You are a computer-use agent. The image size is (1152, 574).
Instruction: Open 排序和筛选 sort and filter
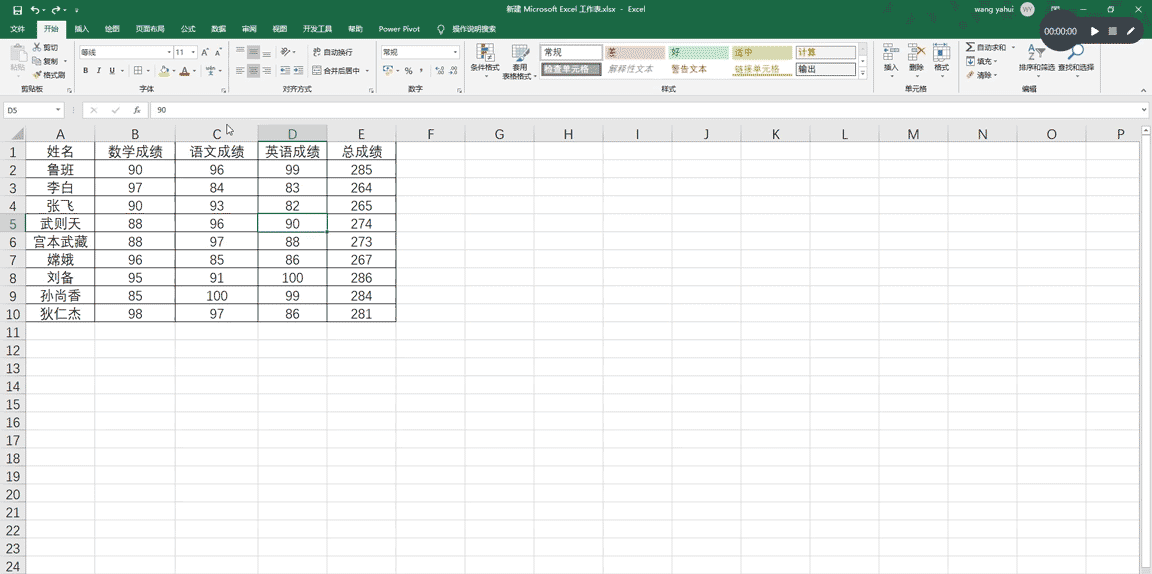pyautogui.click(x=1037, y=59)
